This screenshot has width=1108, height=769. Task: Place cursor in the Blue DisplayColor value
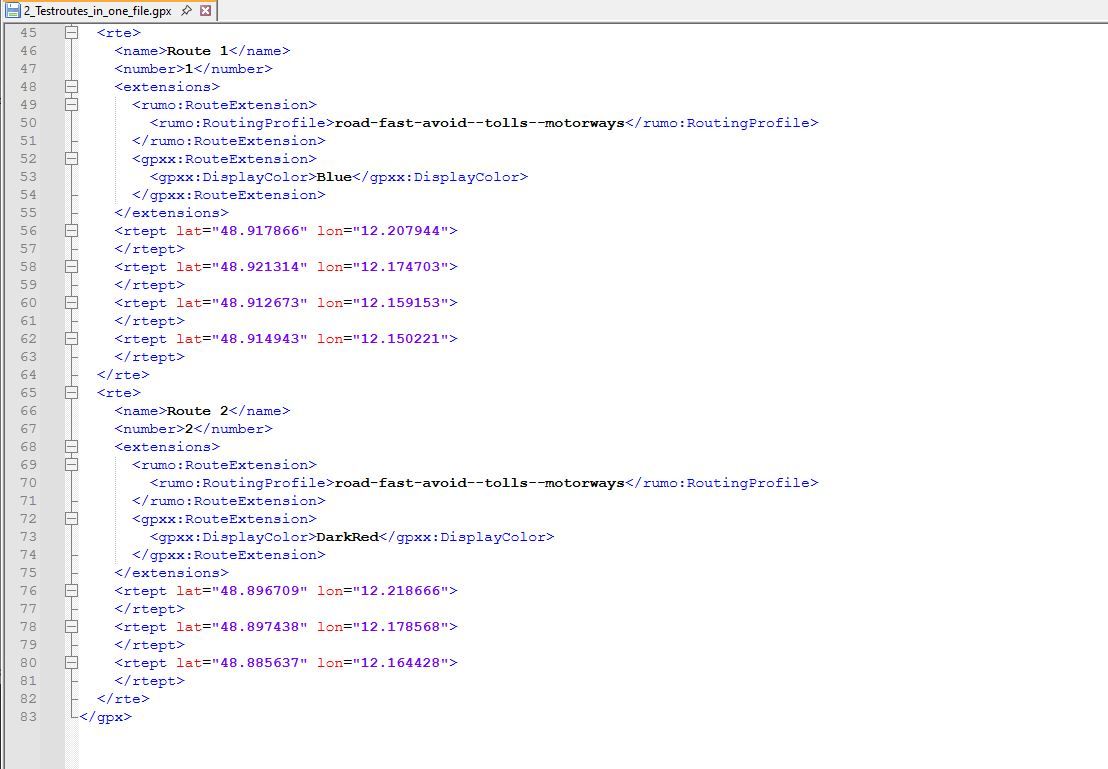tap(334, 177)
